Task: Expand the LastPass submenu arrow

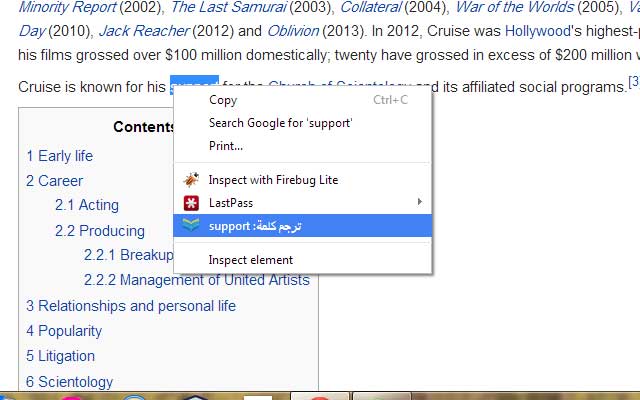Action: (419, 203)
